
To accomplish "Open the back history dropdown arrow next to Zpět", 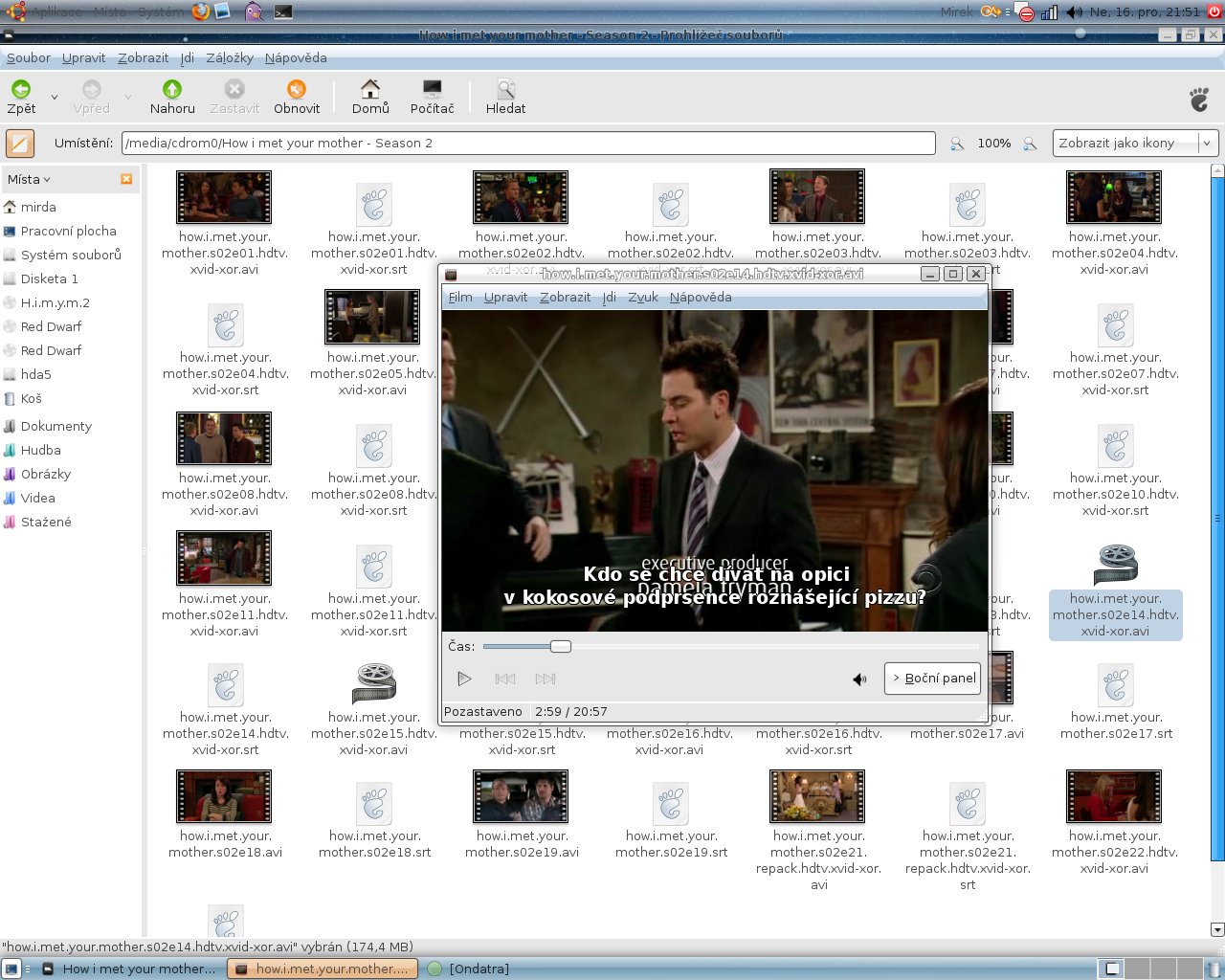I will tap(54, 98).
